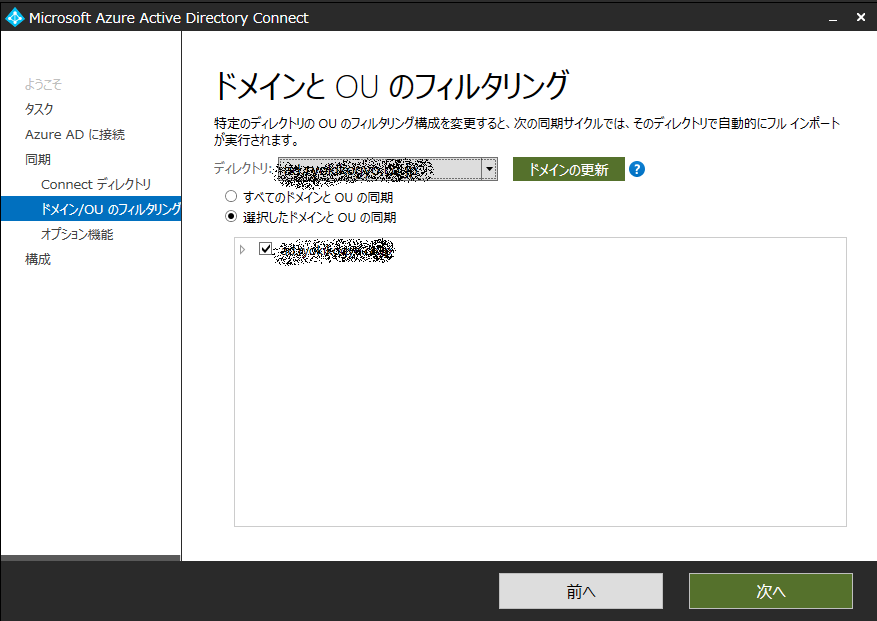The width and height of the screenshot is (877, 621).
Task: Uncheck the domain checkbox in tree
Action: tap(266, 248)
